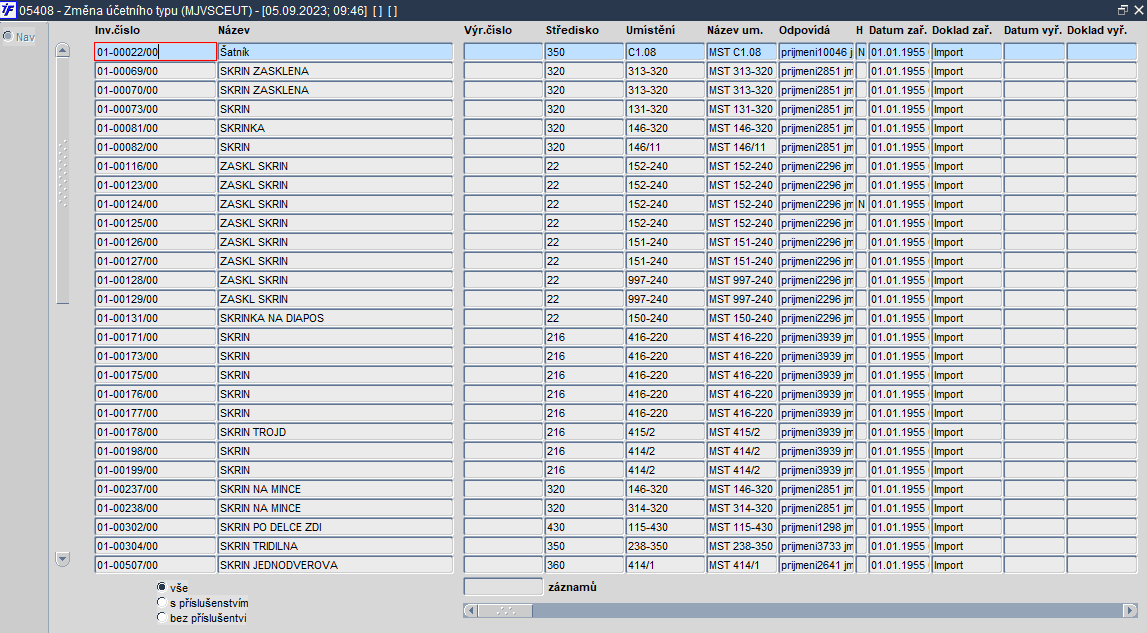Click the horizontal scrollbar right arrow

[1130, 610]
